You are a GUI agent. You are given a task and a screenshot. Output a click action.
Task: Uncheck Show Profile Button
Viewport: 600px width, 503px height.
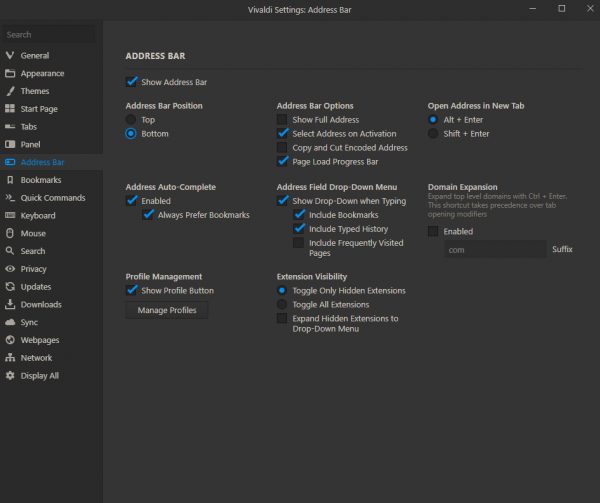click(x=131, y=290)
